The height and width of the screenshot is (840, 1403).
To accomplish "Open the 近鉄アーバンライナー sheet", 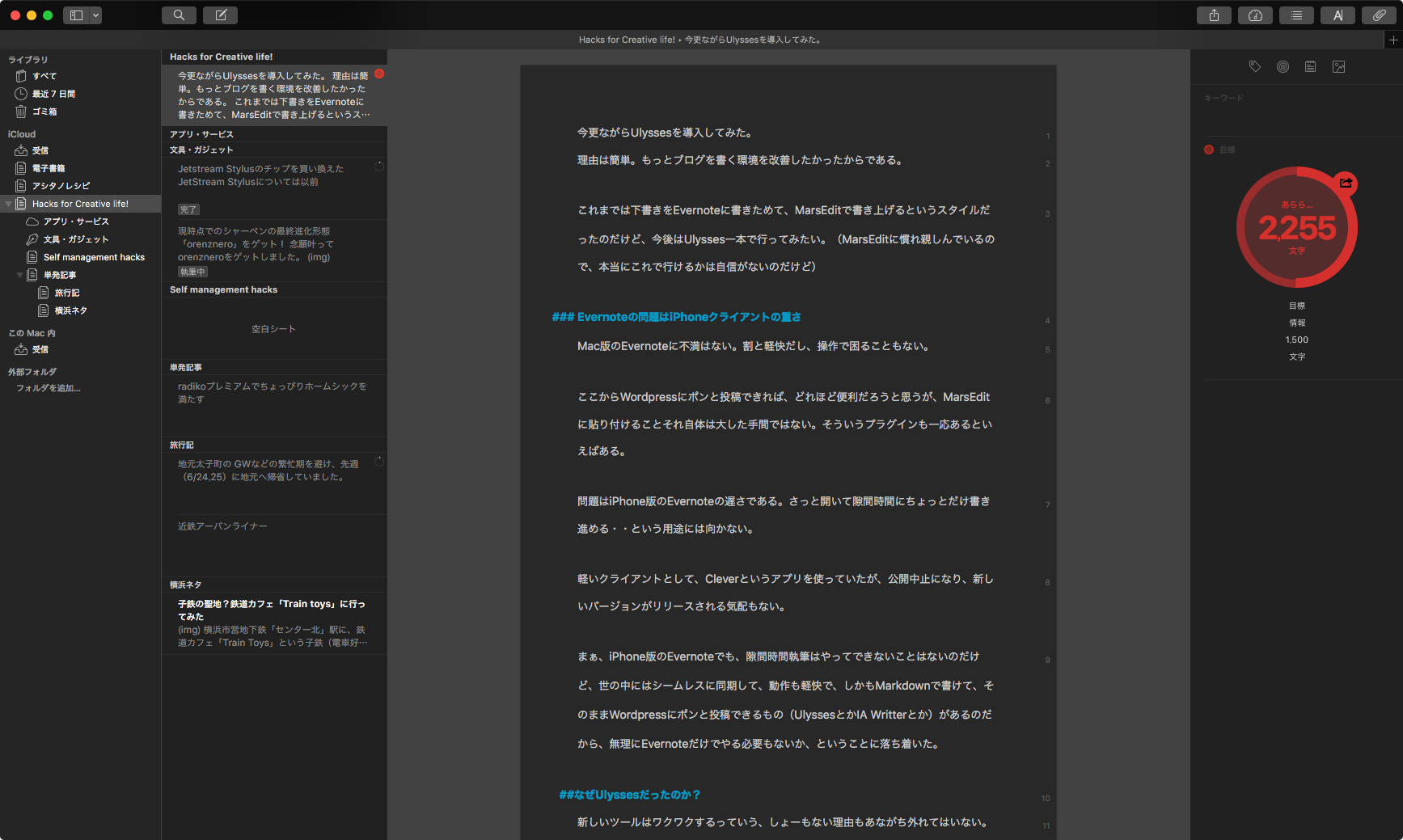I will tap(274, 545).
